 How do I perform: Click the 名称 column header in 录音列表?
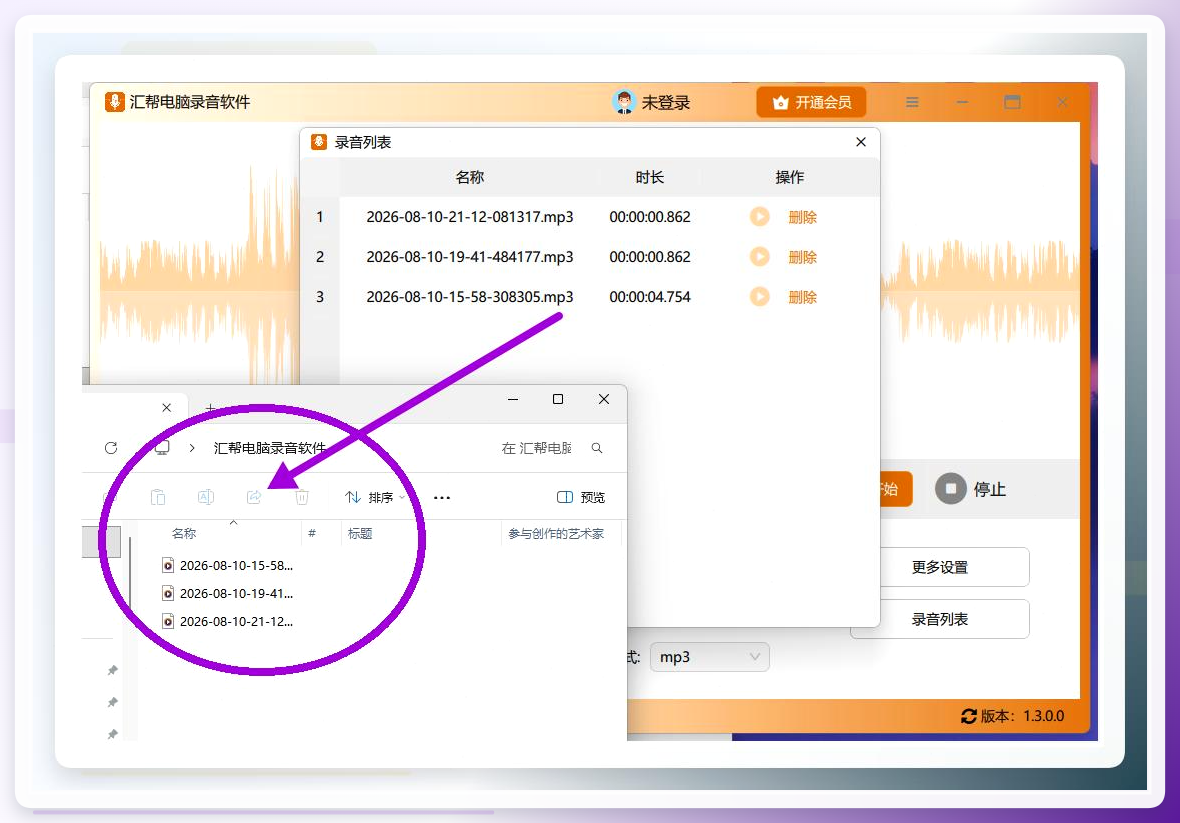click(470, 177)
